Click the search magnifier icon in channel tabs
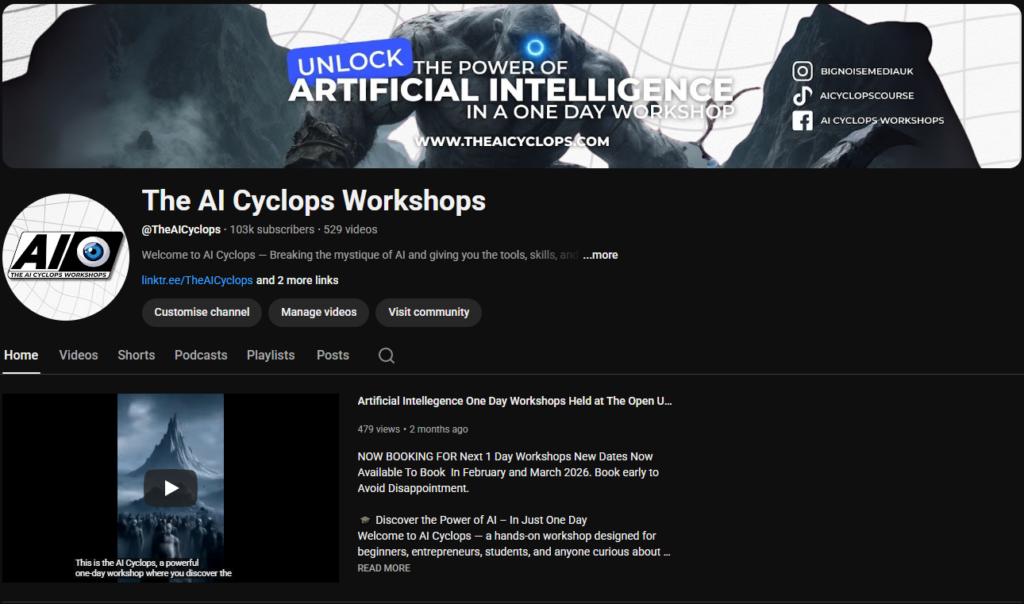The width and height of the screenshot is (1024, 604). click(x=386, y=355)
